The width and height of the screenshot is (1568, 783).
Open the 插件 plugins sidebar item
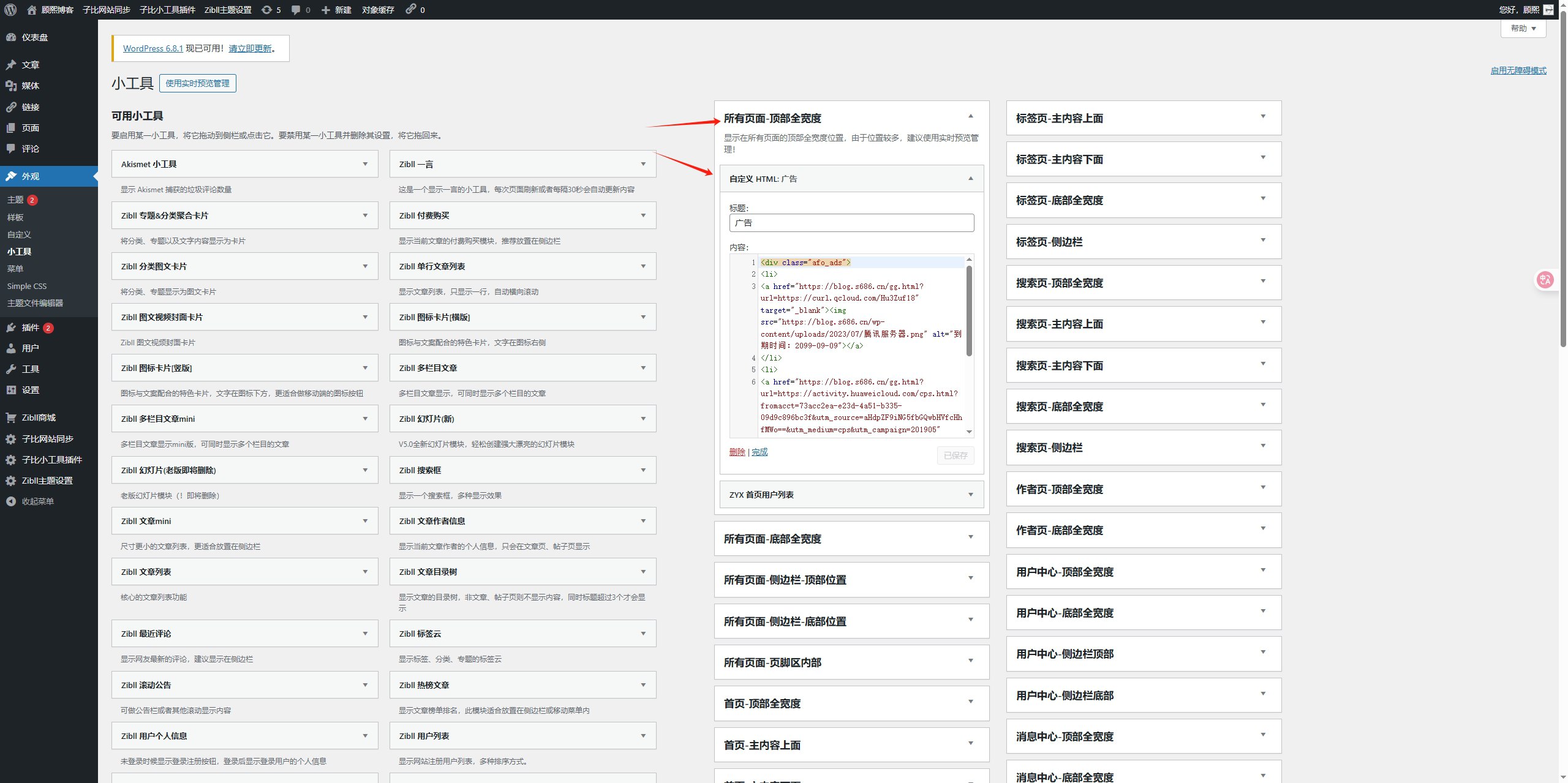coord(30,328)
